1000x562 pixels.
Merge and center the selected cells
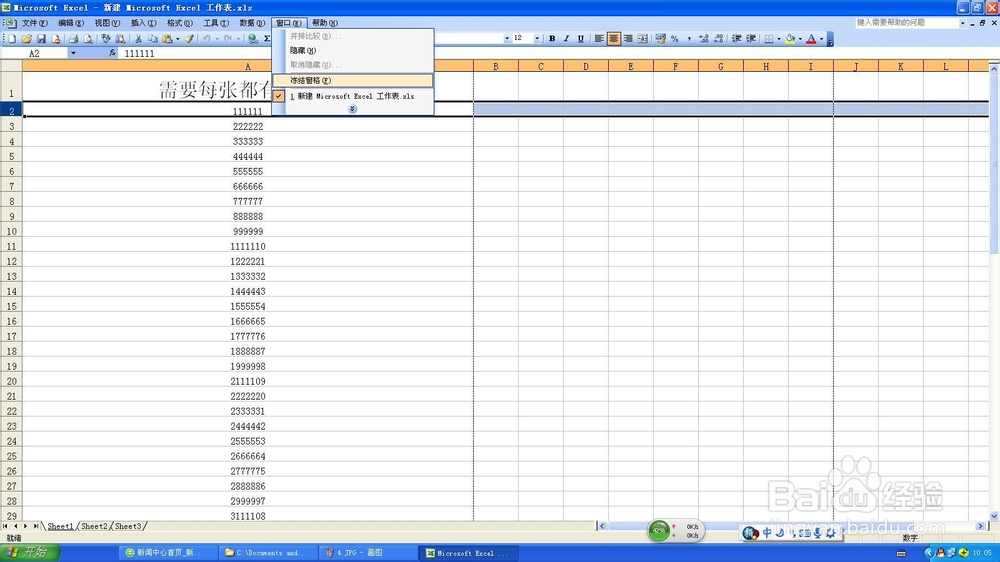[643, 39]
